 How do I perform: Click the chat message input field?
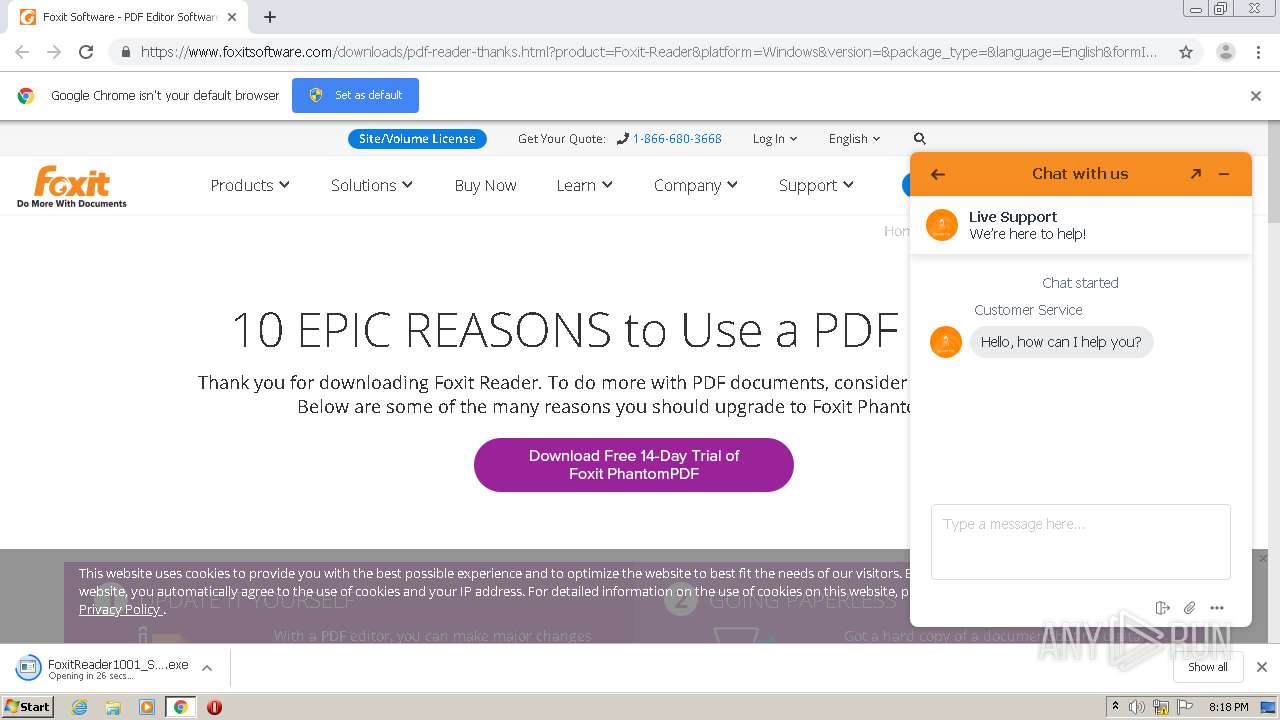click(1081, 542)
